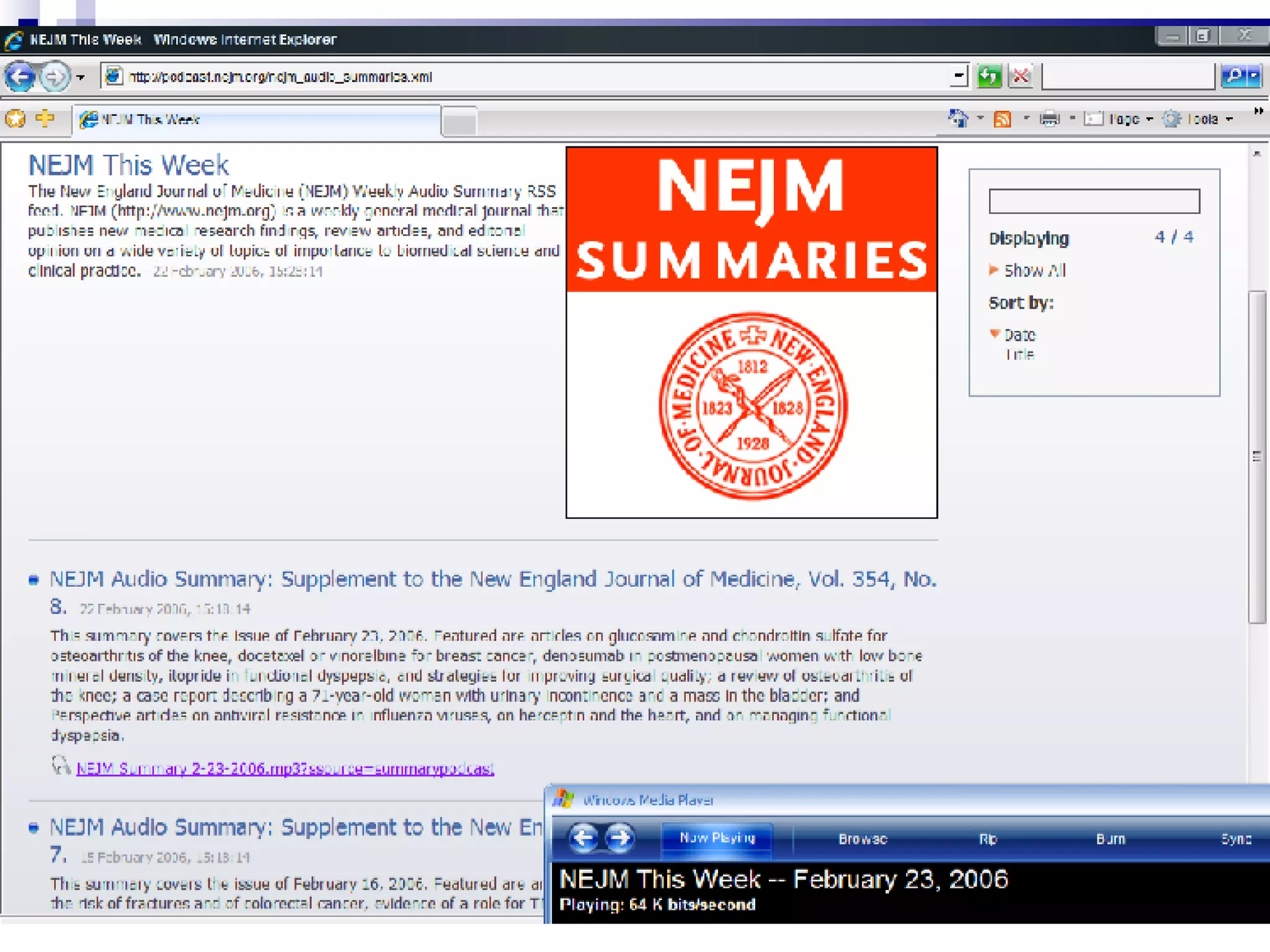Screen dimensions: 1270x952
Task: Sort the feed items by Date
Action: click(x=1019, y=335)
